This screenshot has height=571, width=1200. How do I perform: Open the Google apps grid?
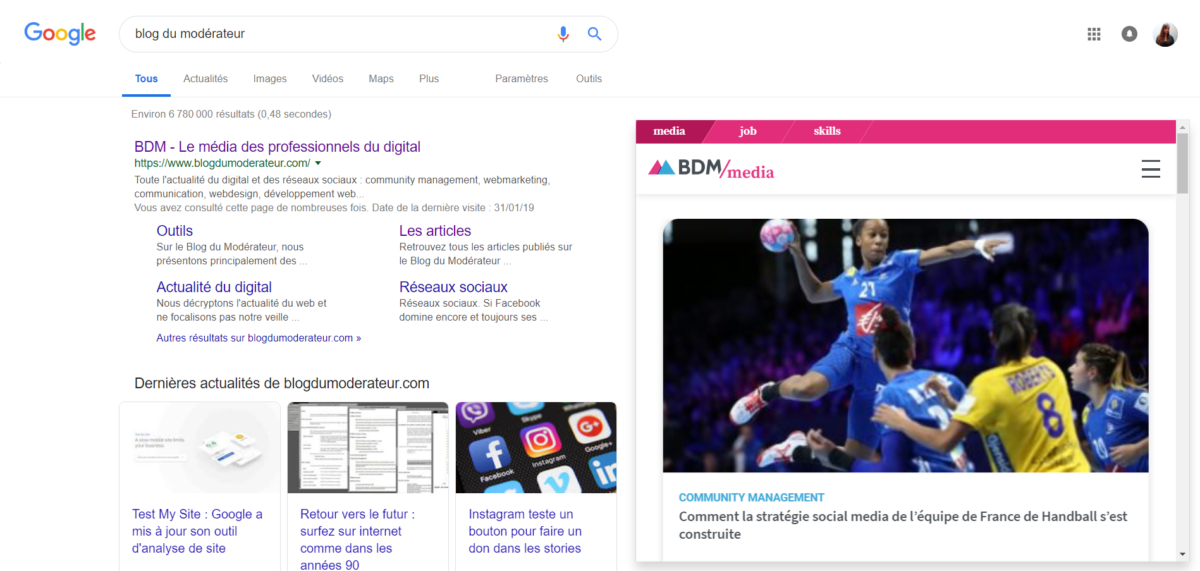point(1094,34)
